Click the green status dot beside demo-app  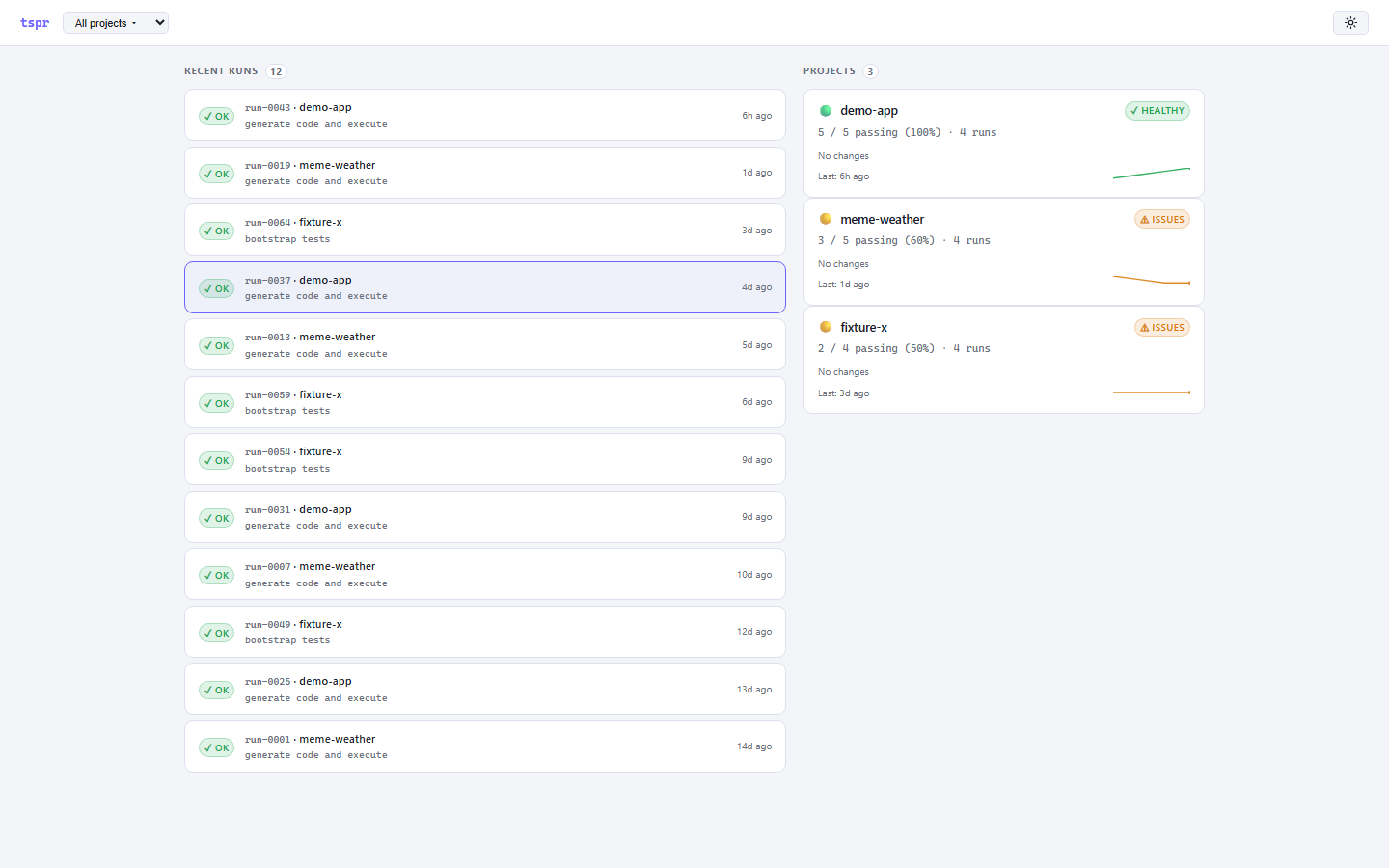(x=826, y=111)
